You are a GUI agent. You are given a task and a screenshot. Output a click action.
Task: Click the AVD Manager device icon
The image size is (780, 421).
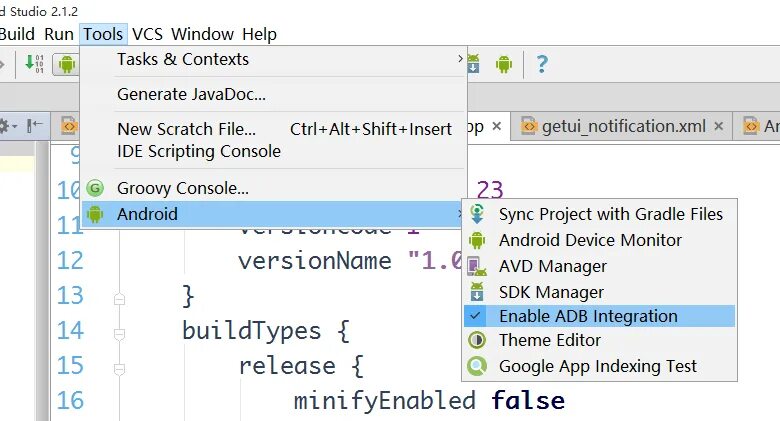pyautogui.click(x=479, y=266)
